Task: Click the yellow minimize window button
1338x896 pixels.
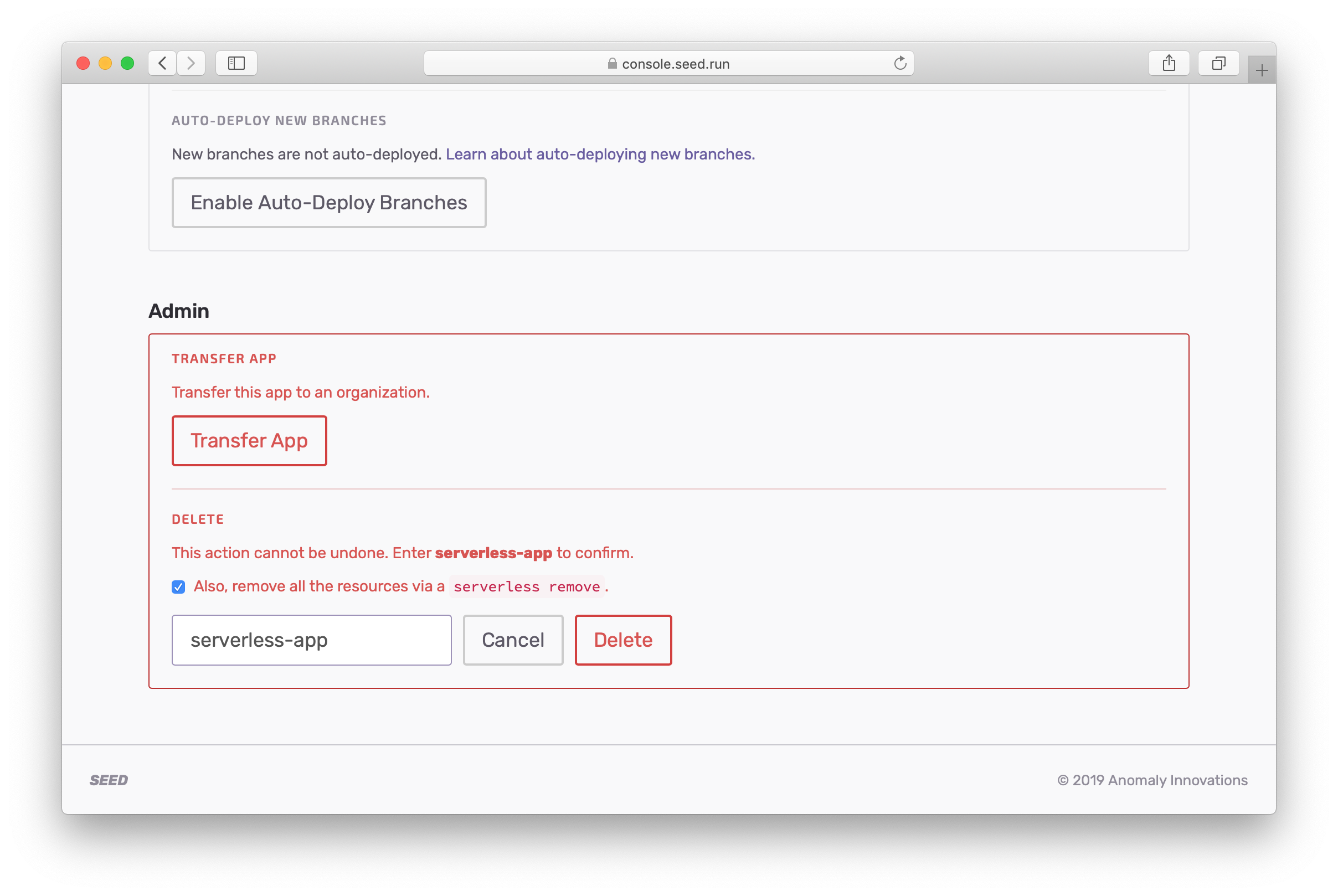Action: coord(105,63)
